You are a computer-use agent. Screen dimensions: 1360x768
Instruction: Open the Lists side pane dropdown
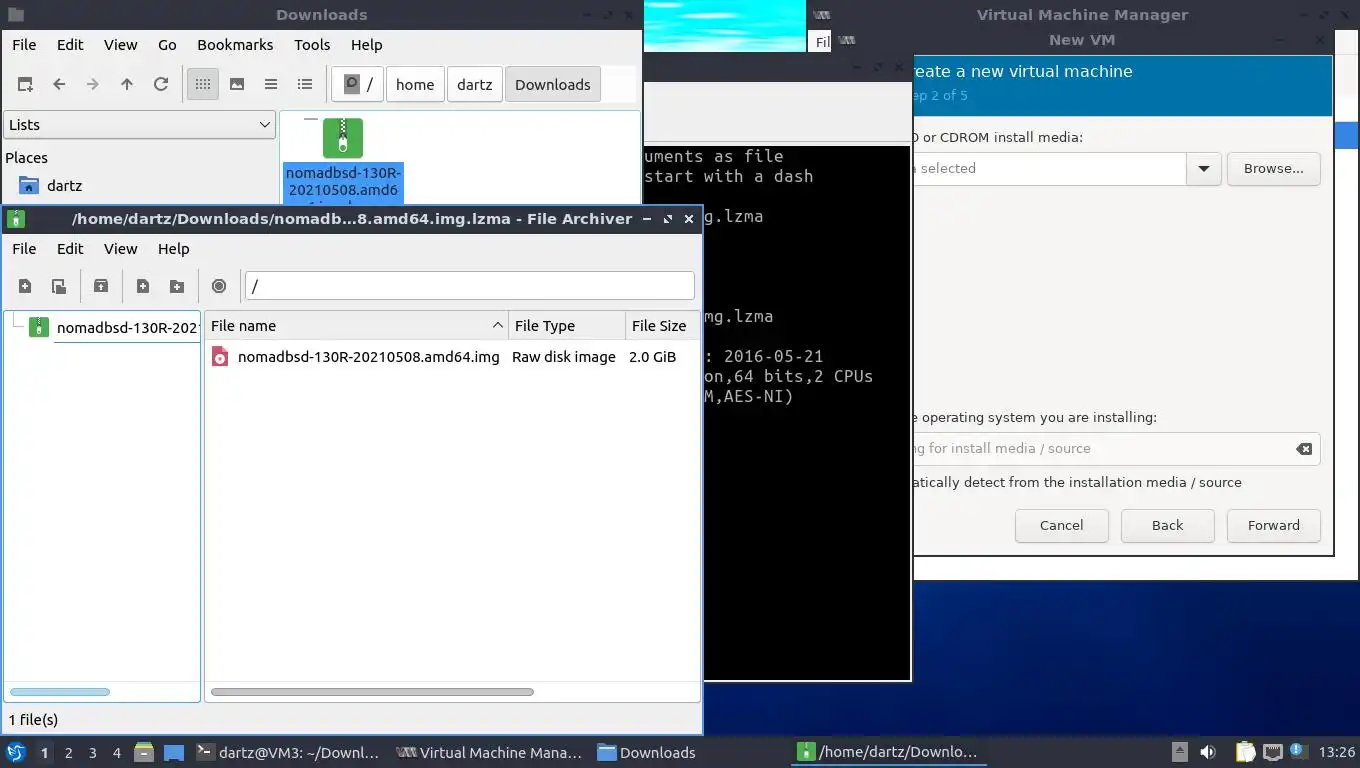coord(139,125)
